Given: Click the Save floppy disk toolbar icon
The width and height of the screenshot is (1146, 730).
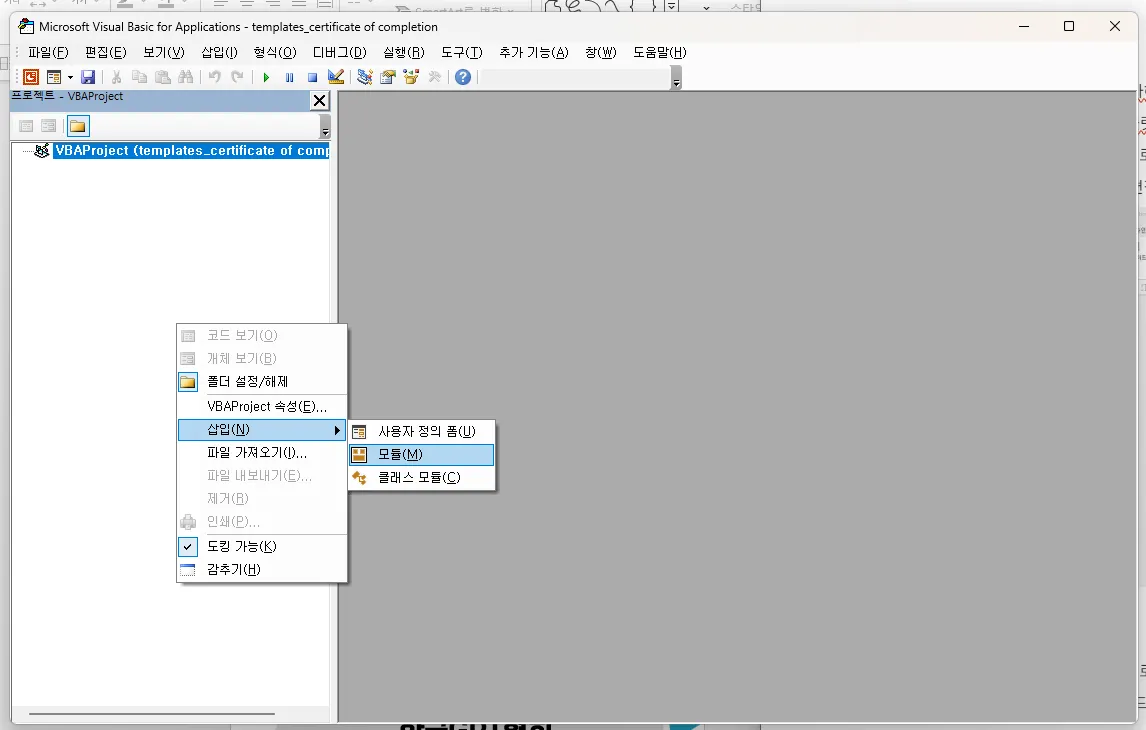Looking at the screenshot, I should click(88, 77).
